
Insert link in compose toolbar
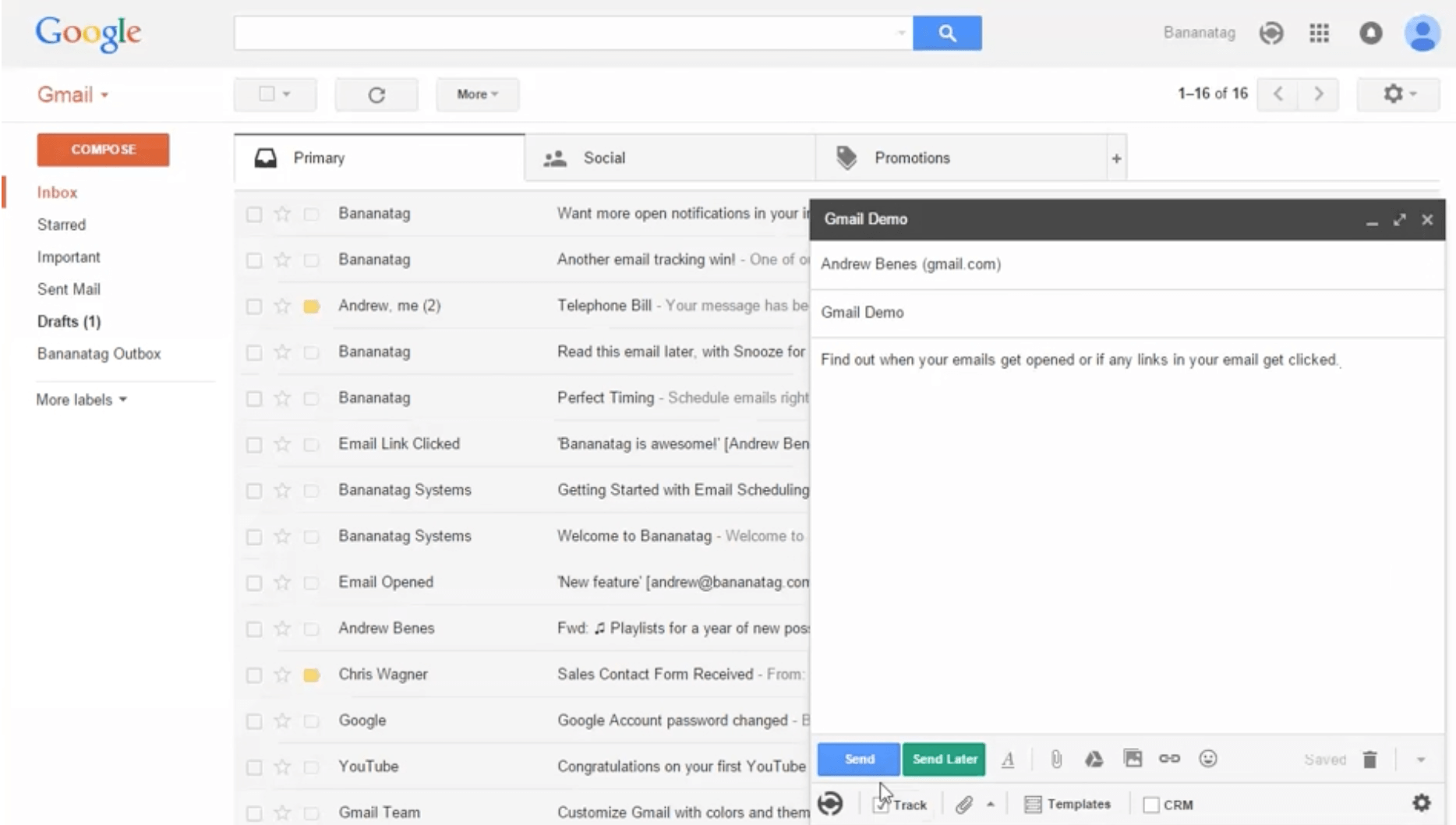[1169, 758]
